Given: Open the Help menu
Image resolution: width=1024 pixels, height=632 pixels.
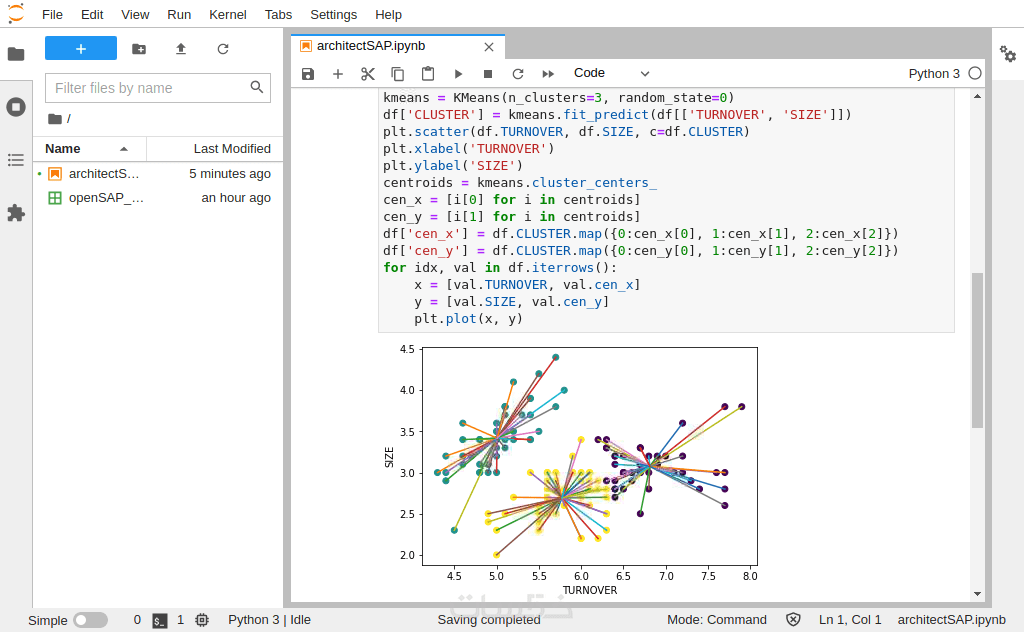Looking at the screenshot, I should click(x=389, y=14).
